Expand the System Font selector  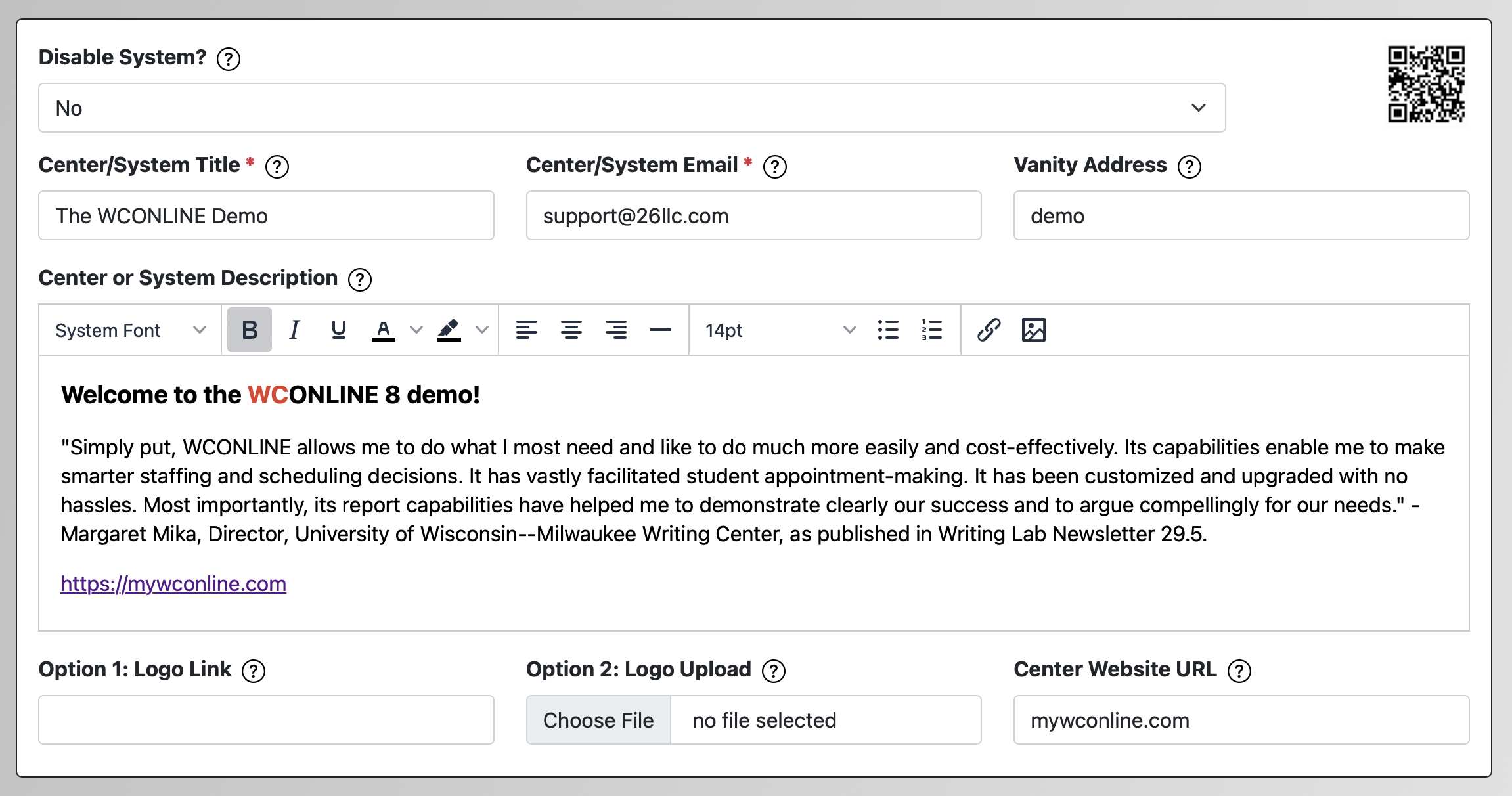(130, 330)
